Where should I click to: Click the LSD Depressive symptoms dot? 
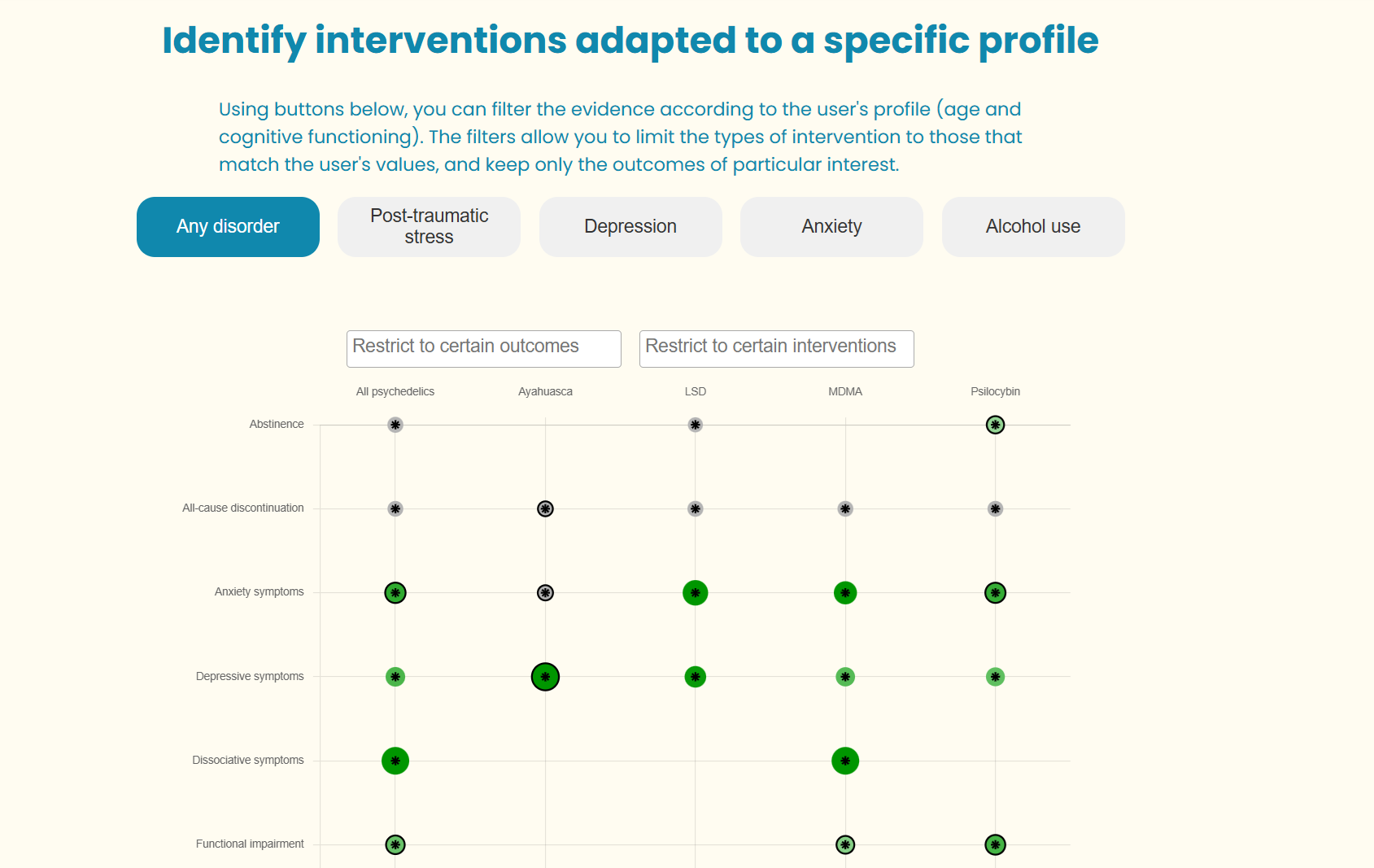click(696, 677)
